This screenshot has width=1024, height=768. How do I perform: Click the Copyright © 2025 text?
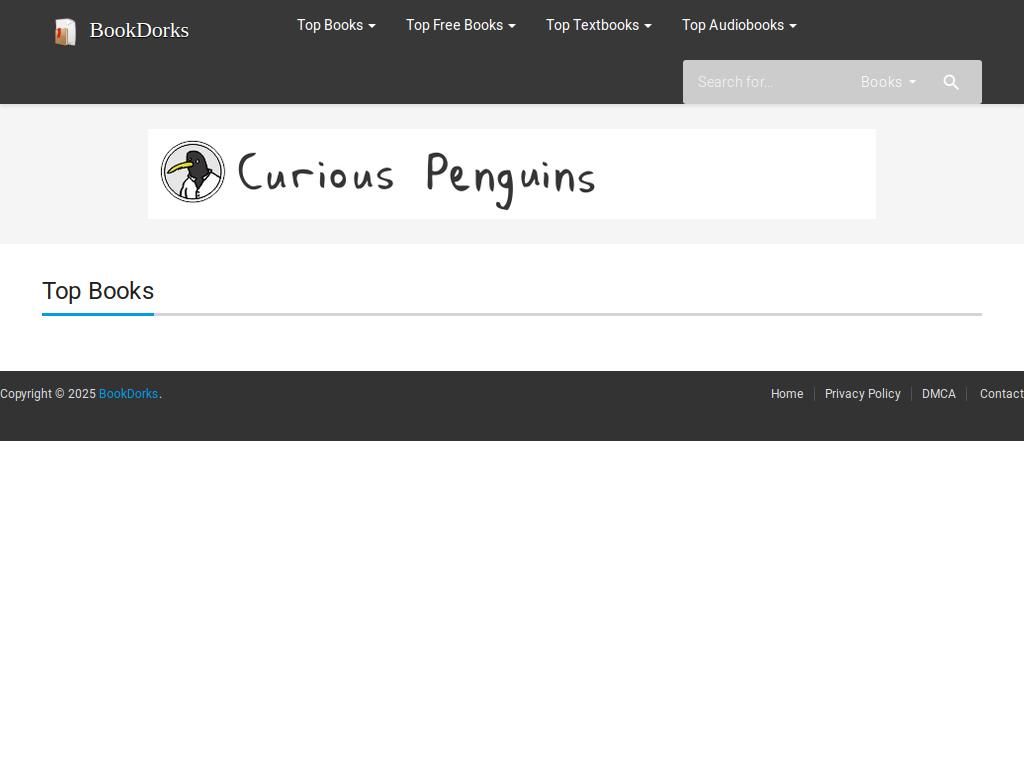48,394
